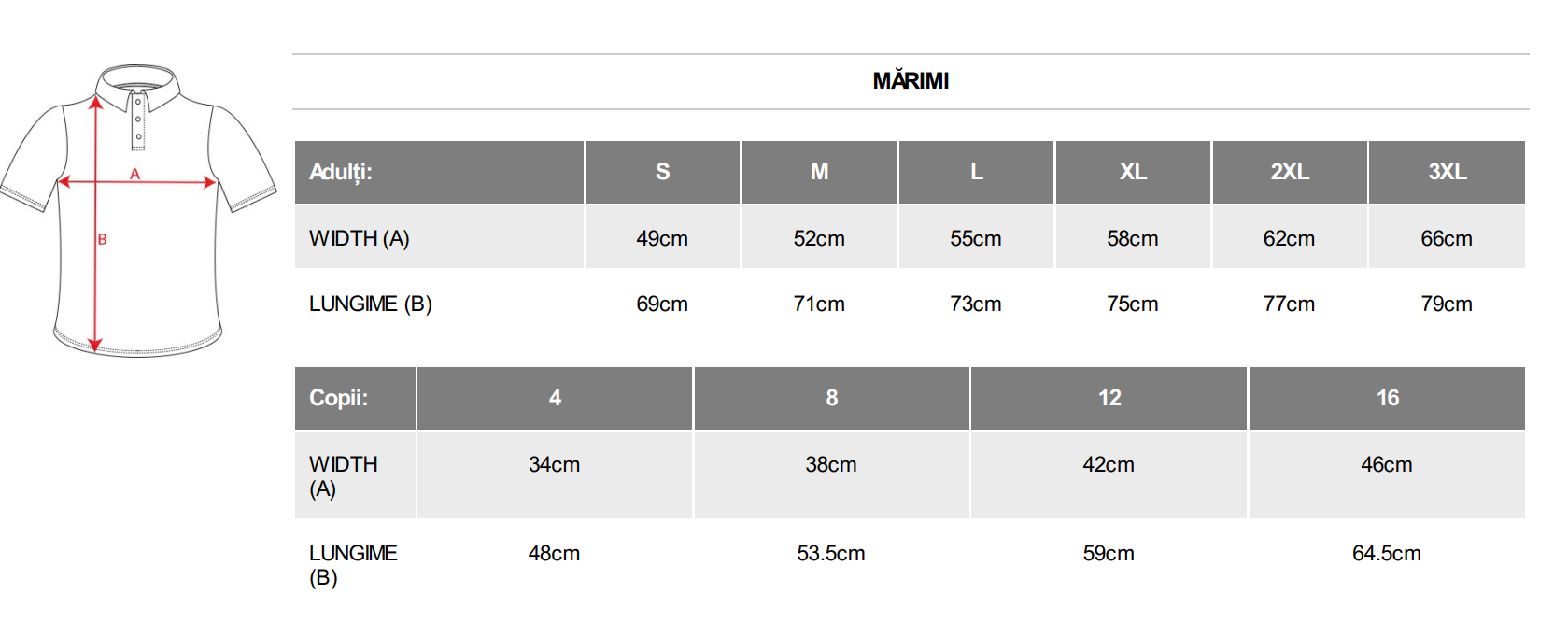
Task: Click the 49cm width cell for size S
Action: tap(662, 238)
